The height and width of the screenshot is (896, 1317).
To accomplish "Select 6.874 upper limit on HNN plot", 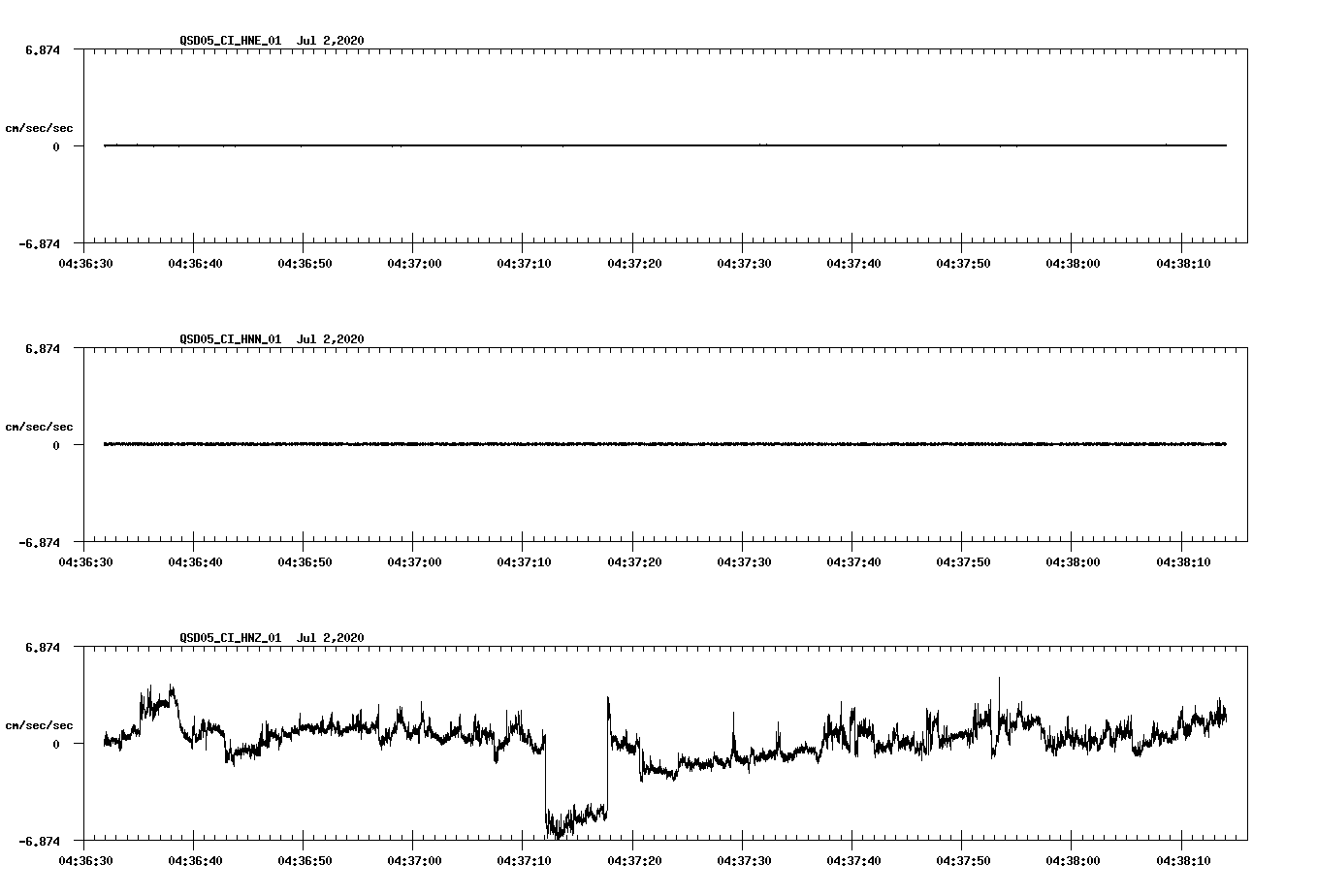I will coord(42,348).
